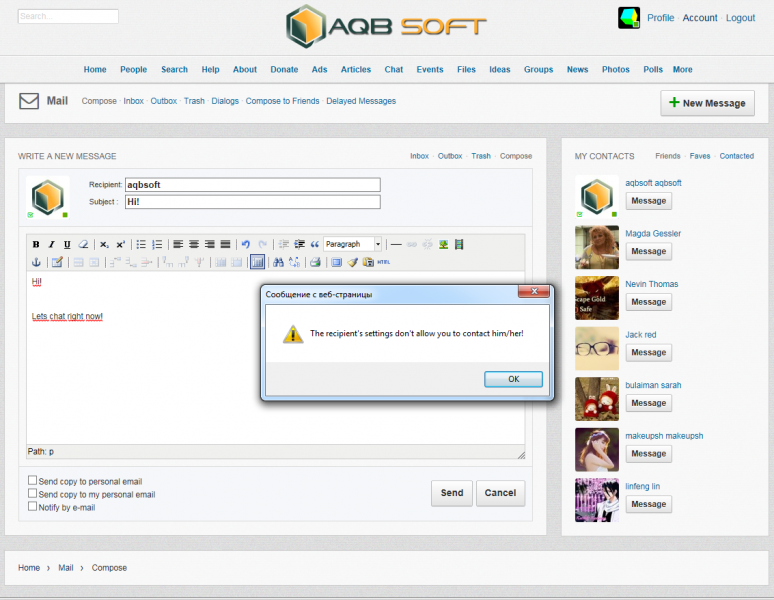
Task: Cancel the new message
Action: tap(500, 493)
